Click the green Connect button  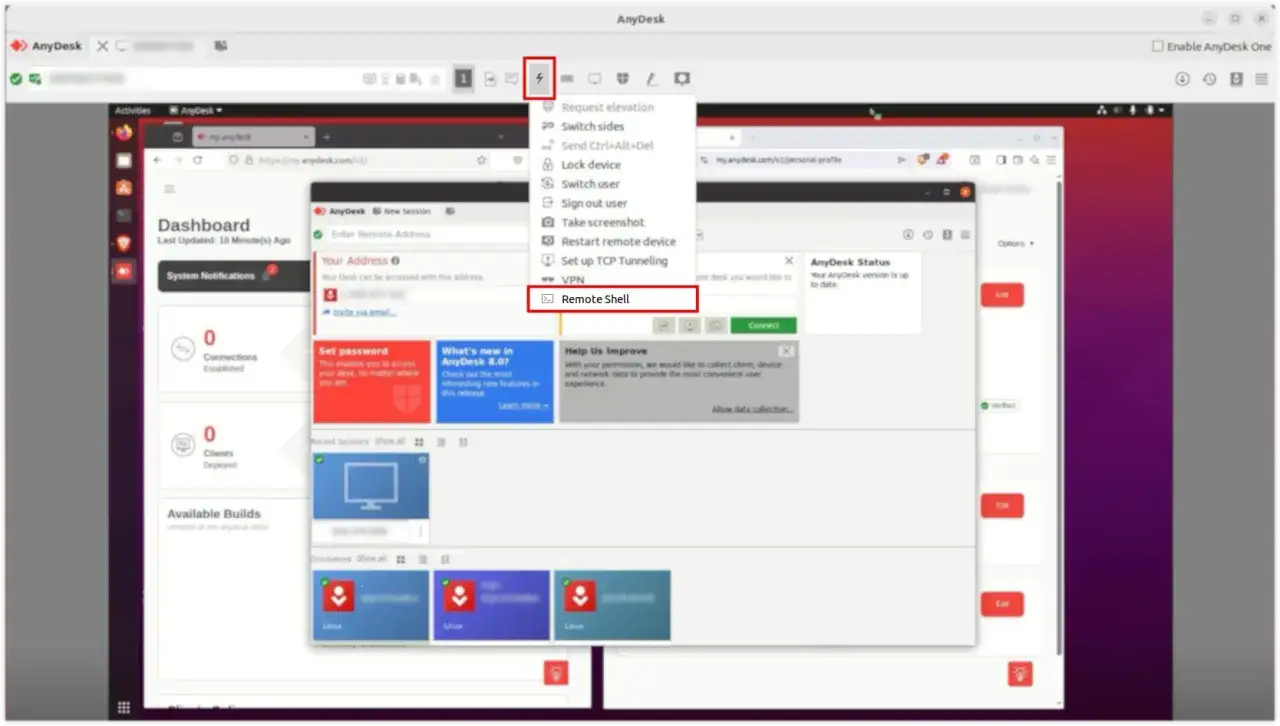click(x=763, y=325)
